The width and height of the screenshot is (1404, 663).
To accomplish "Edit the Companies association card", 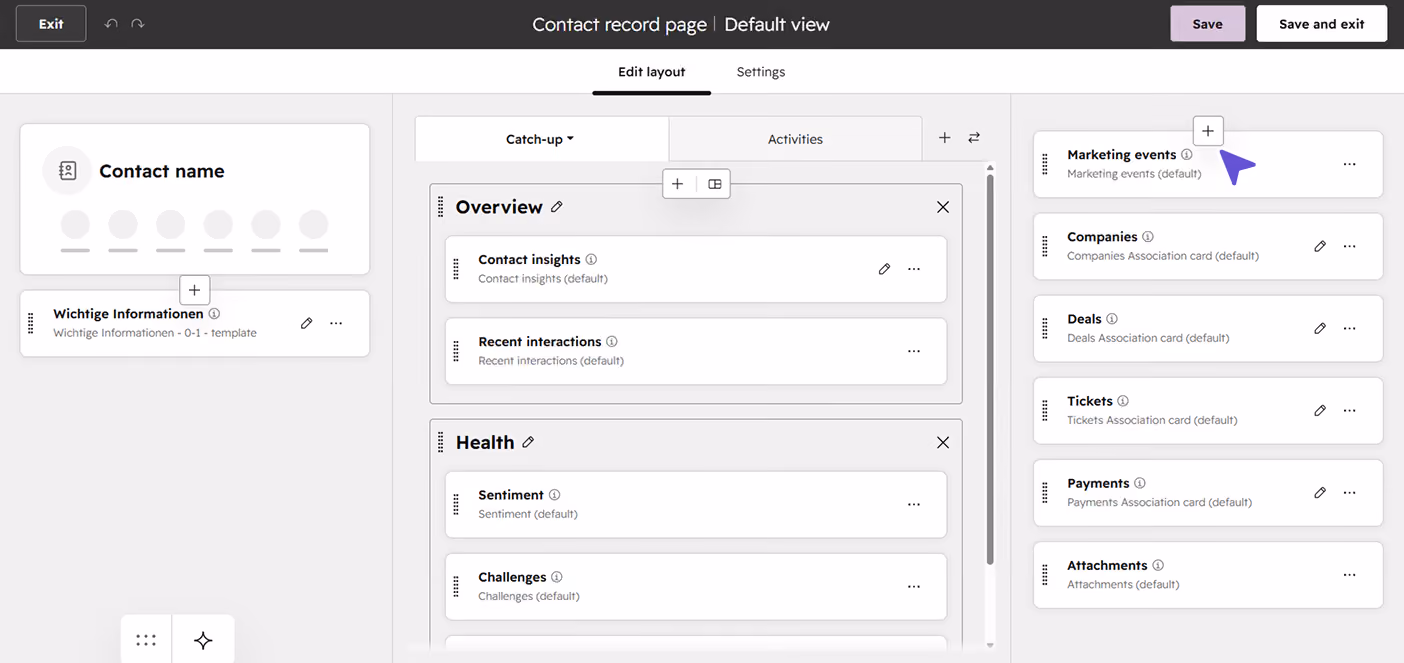I will tap(1320, 246).
